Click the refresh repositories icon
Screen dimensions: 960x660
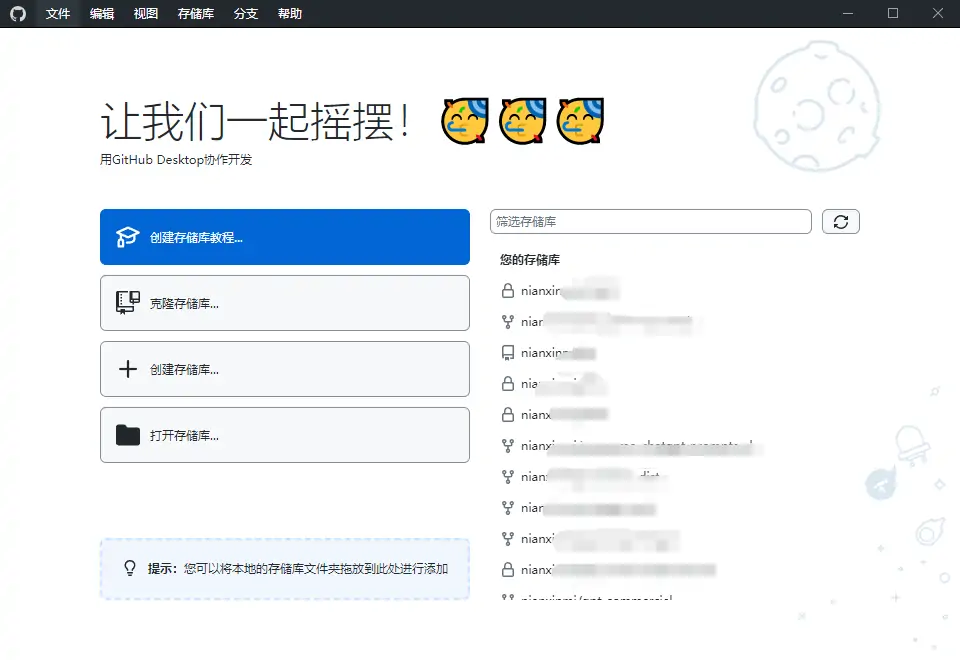(841, 221)
